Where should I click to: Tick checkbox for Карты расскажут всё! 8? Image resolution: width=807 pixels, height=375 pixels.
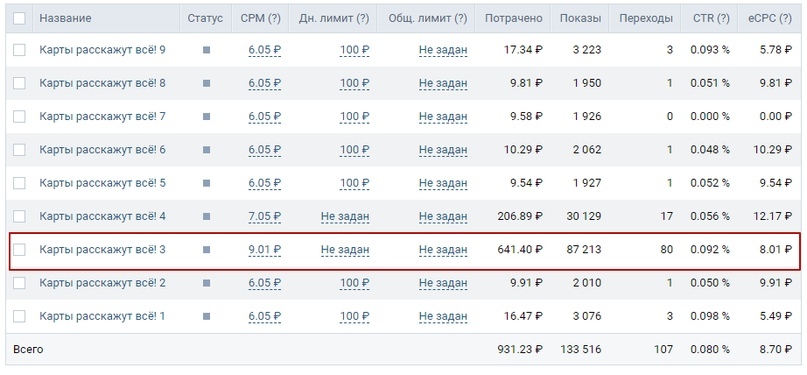click(x=19, y=83)
